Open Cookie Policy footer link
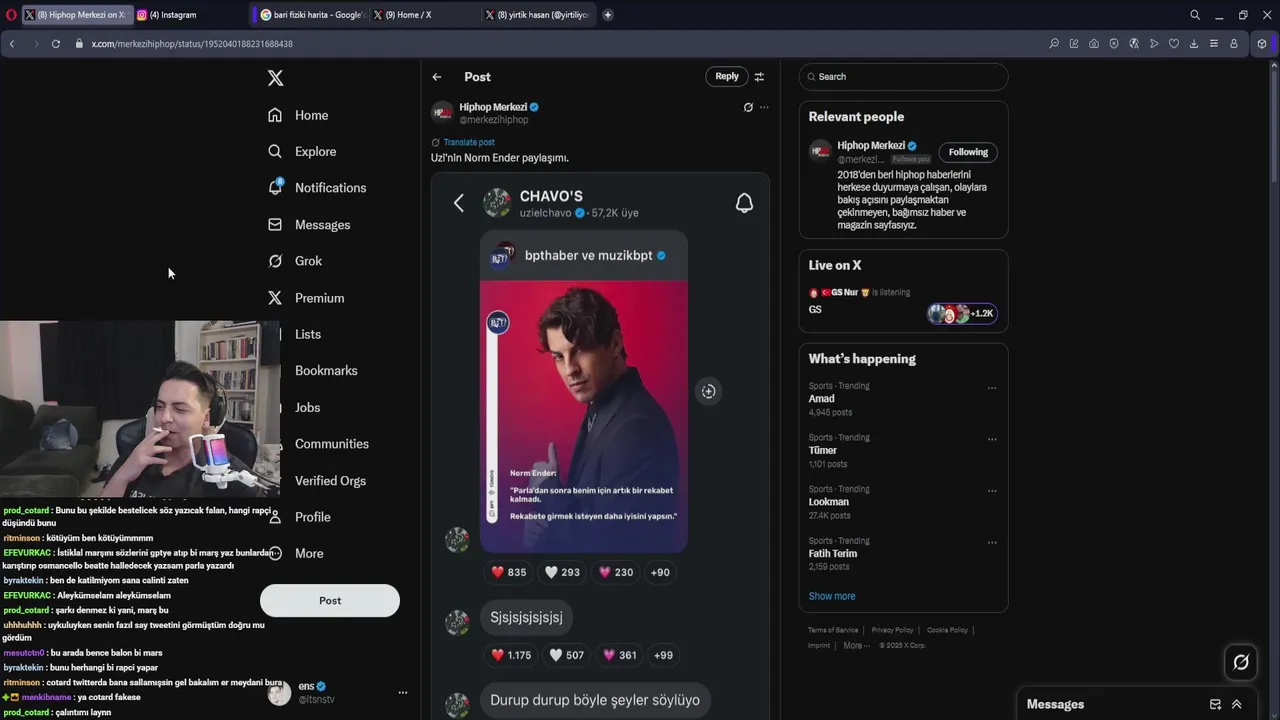The image size is (1280, 720). (947, 630)
